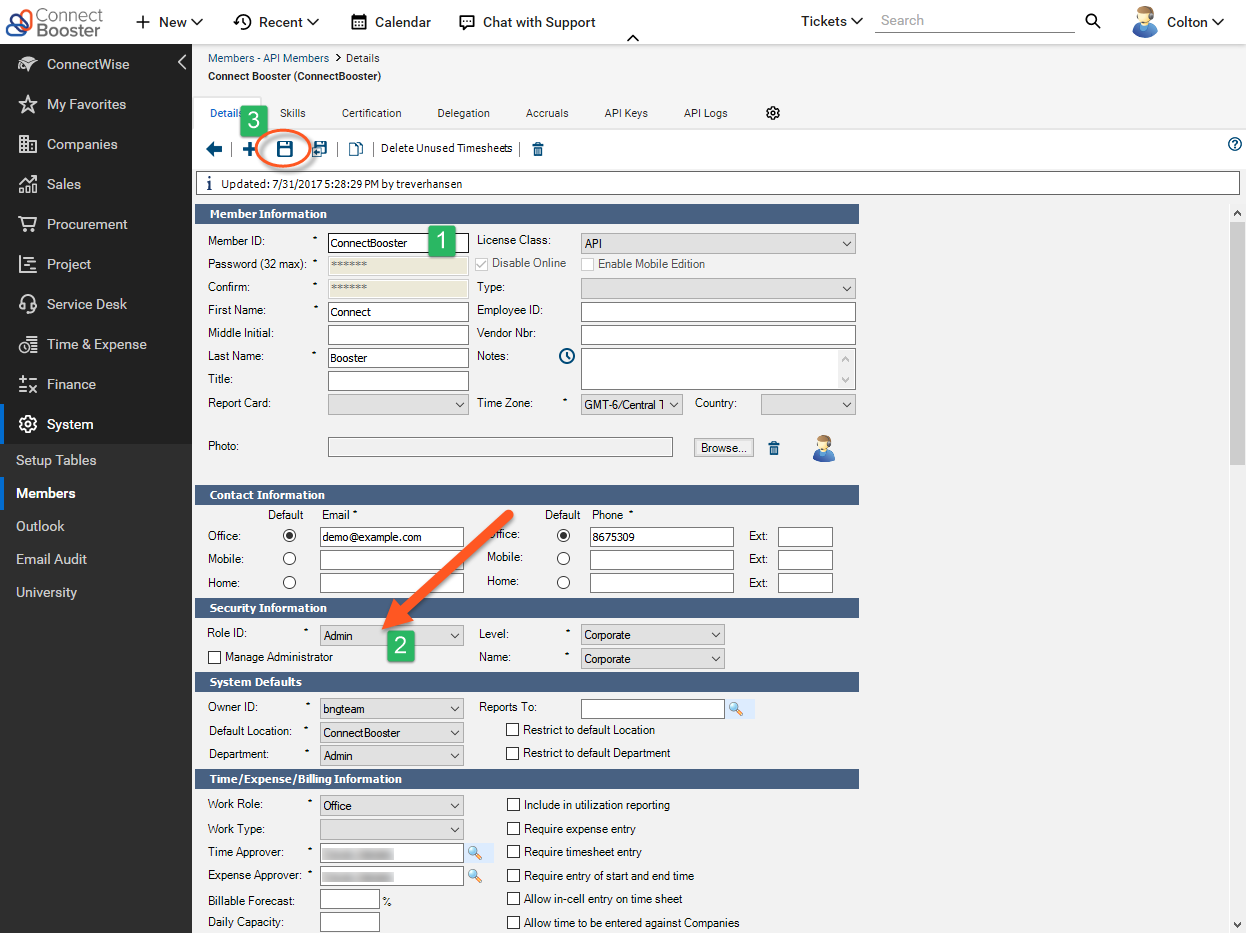Screen dimensions: 1246x933
Task: Open the Owner ID dropdown
Action: [x=392, y=708]
